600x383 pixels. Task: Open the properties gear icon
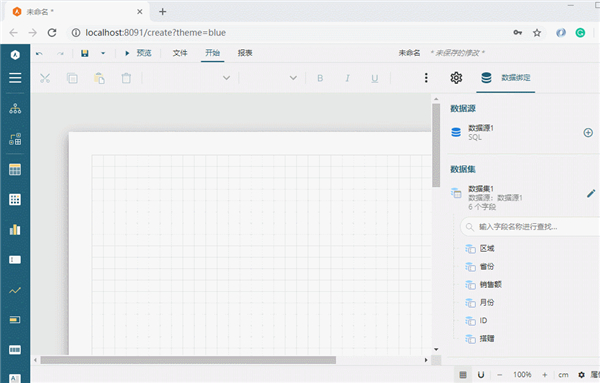coord(456,78)
